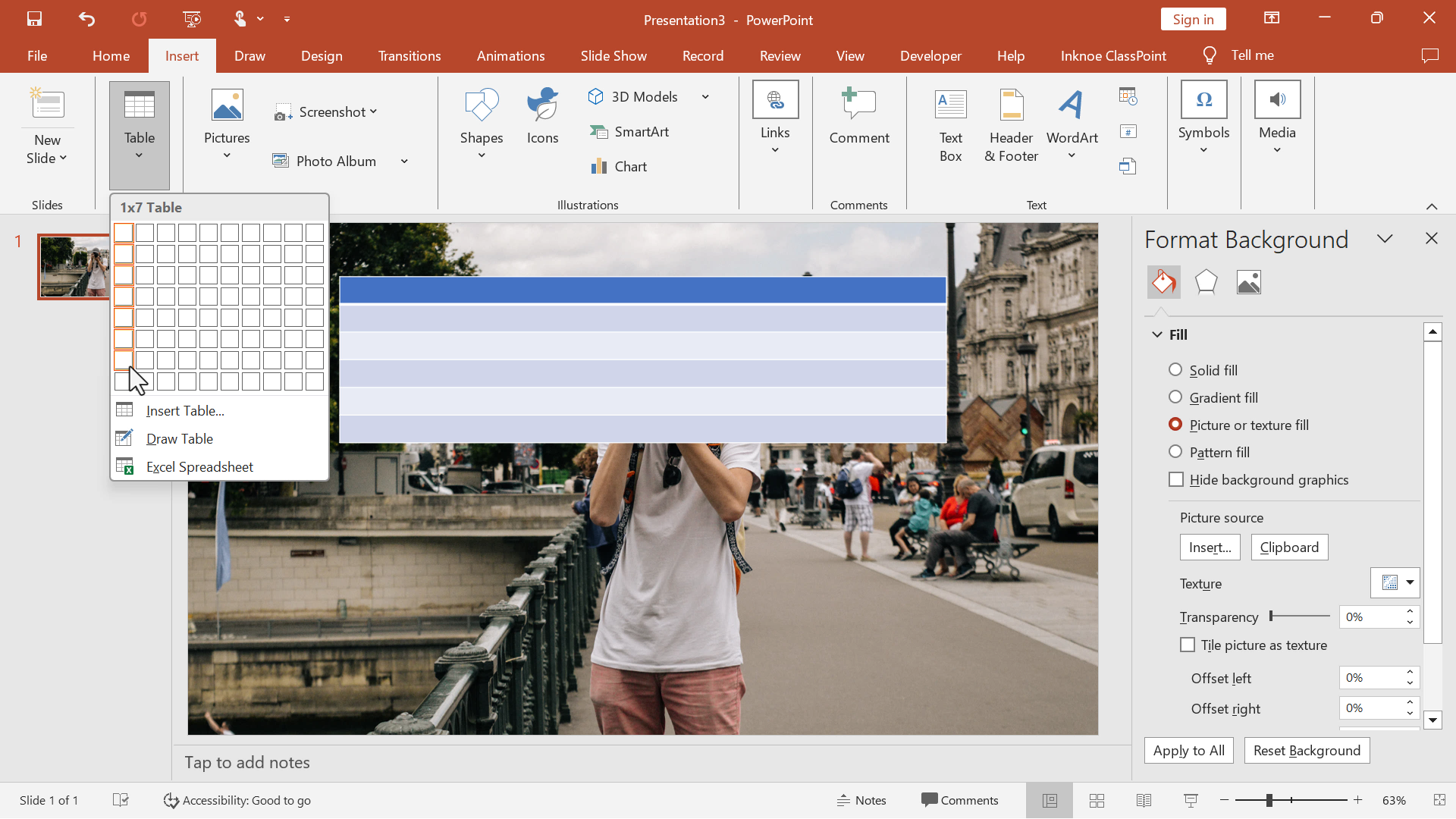1456x819 pixels.
Task: Open Photo Album dropdown arrow
Action: click(x=404, y=161)
